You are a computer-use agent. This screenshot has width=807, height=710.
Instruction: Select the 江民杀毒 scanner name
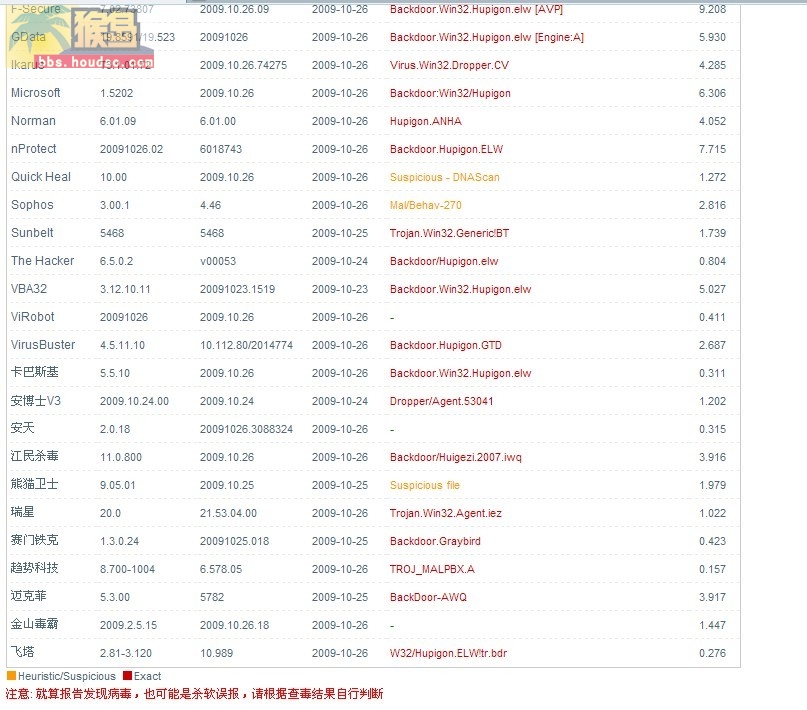tap(34, 456)
